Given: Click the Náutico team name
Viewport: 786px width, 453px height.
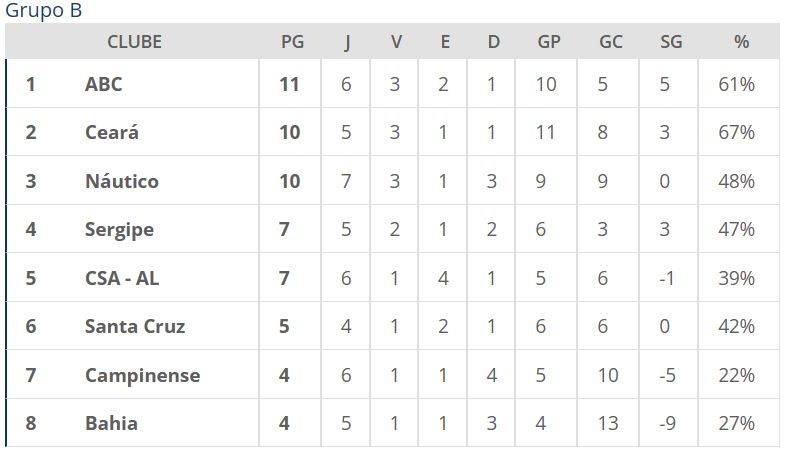Looking at the screenshot, I should [121, 181].
